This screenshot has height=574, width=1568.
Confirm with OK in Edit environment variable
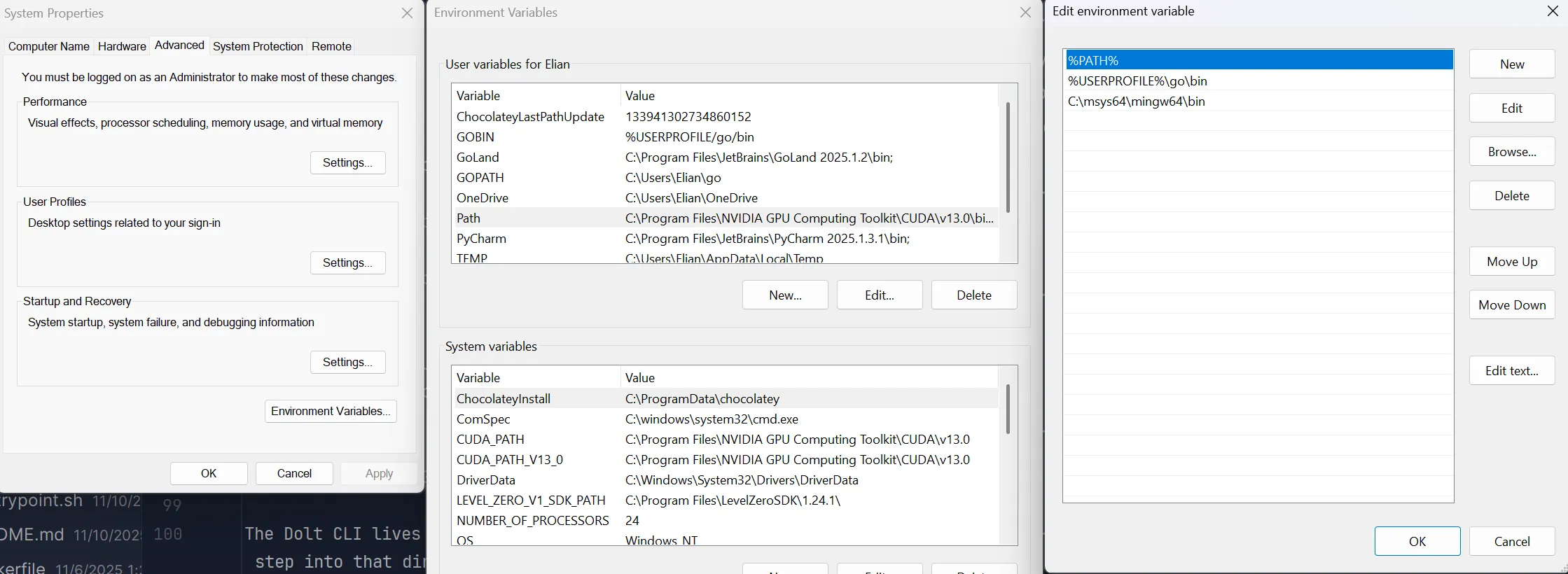[1417, 541]
